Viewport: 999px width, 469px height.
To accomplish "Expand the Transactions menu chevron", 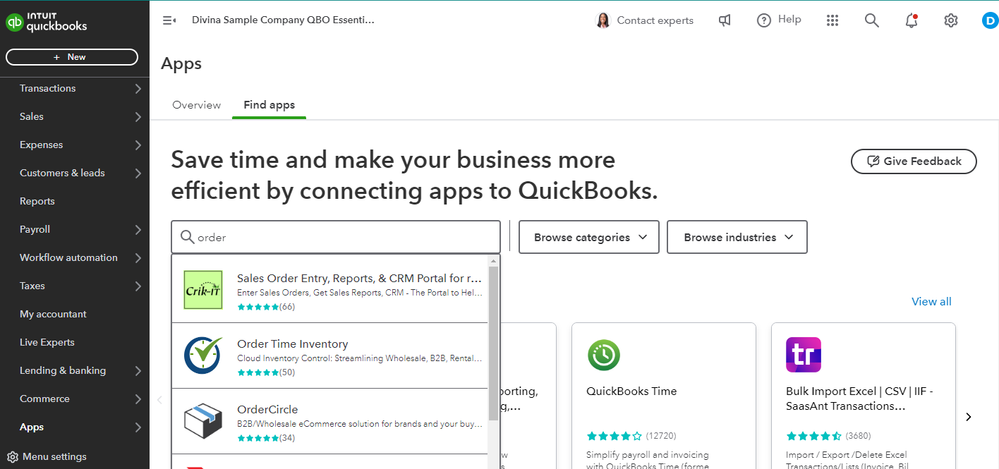I will pyautogui.click(x=138, y=89).
